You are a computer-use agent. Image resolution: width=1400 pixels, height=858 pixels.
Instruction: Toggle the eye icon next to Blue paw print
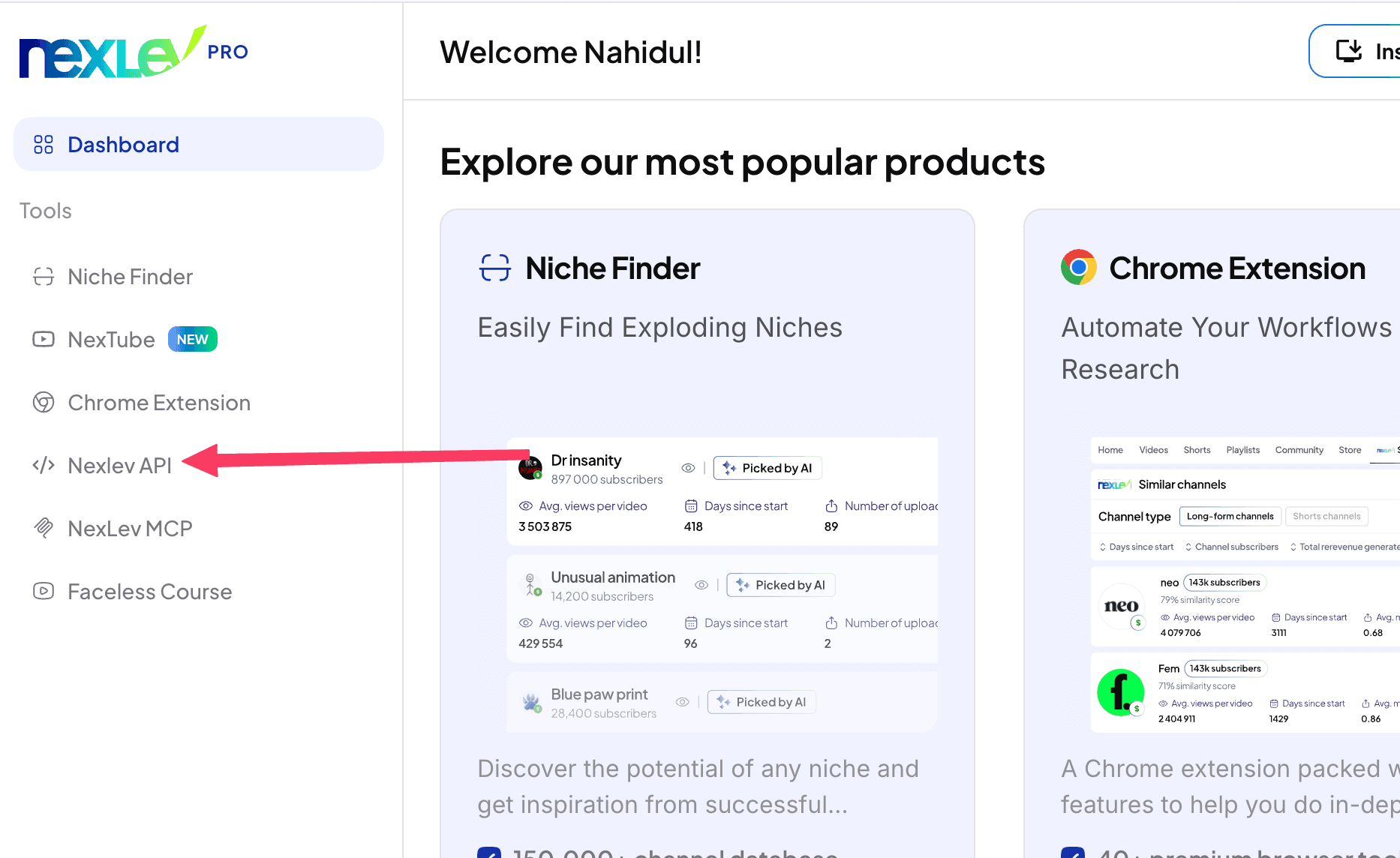682,702
